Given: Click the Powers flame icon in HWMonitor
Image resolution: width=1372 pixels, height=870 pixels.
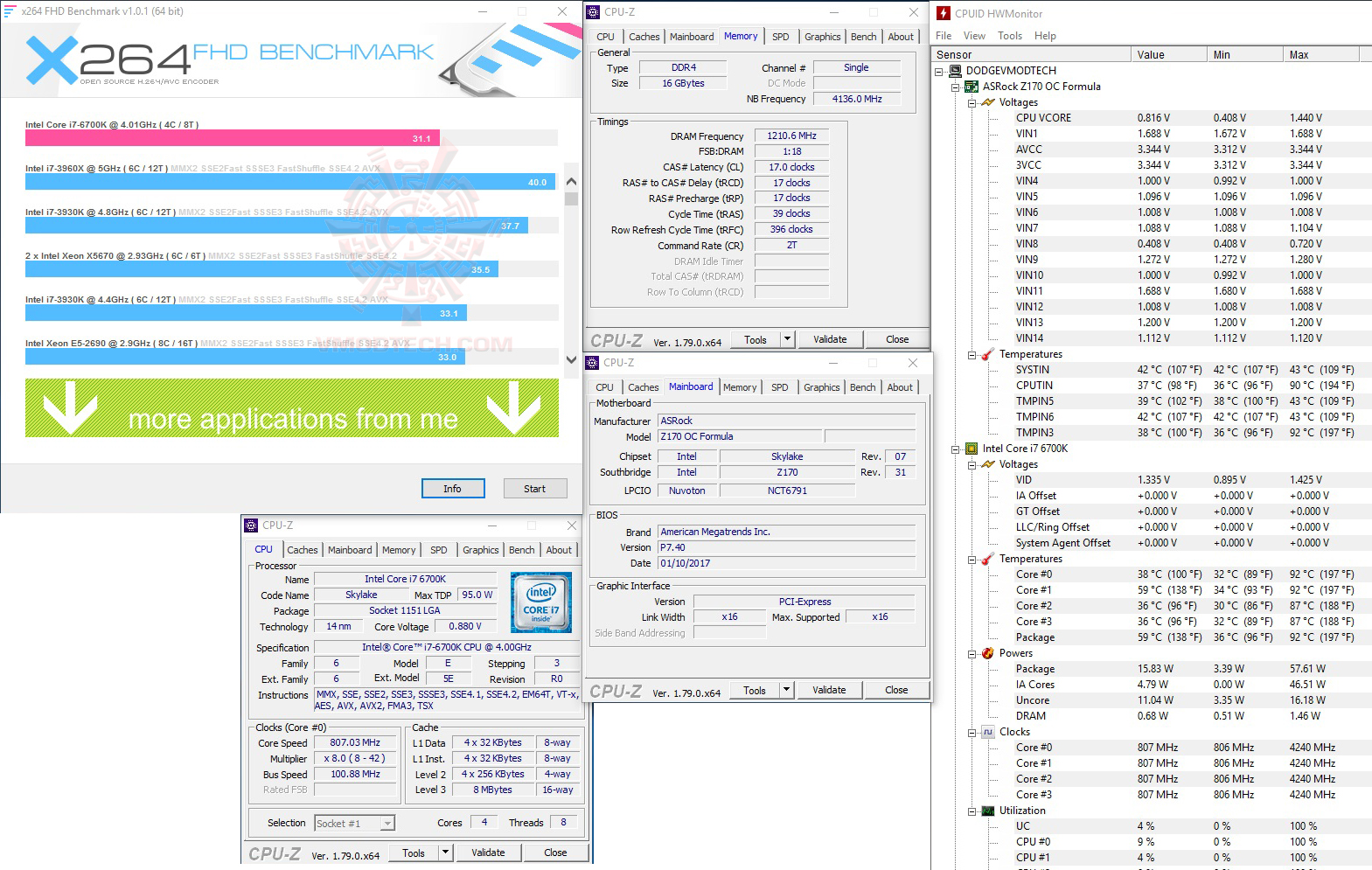Looking at the screenshot, I should pos(988,653).
